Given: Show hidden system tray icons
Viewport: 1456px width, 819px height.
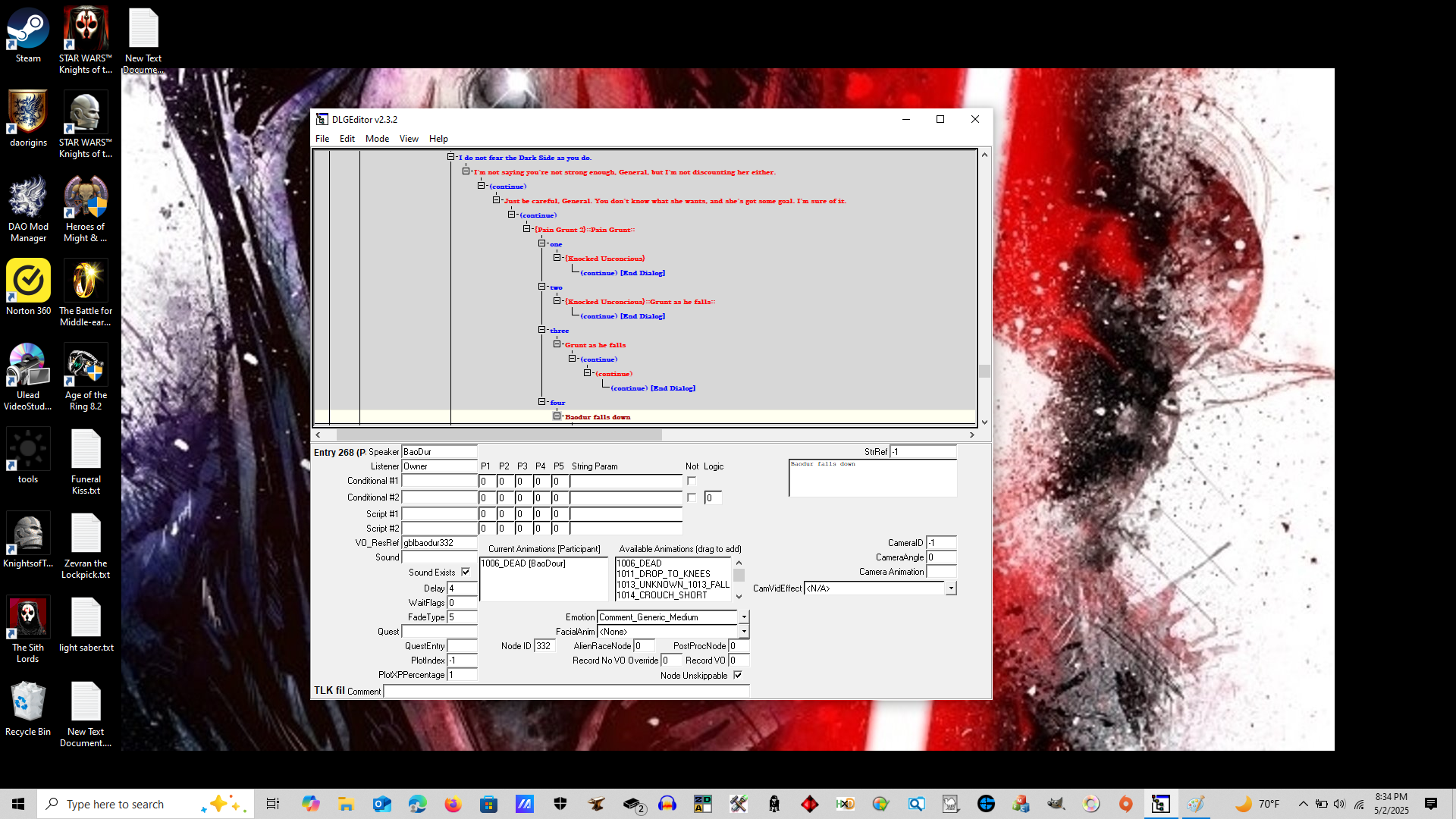Looking at the screenshot, I should pyautogui.click(x=1303, y=804).
